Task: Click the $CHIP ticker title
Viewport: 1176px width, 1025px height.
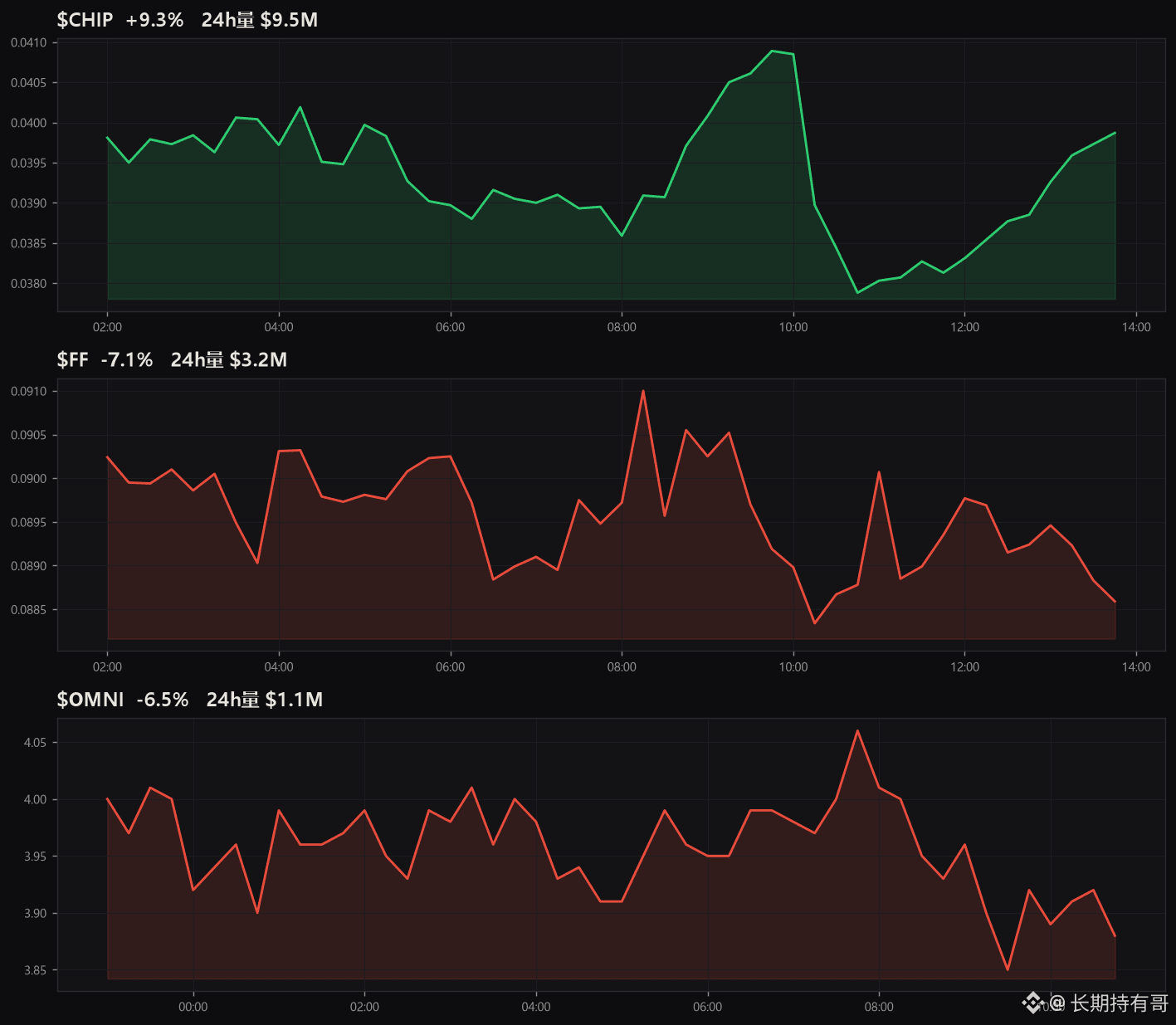Action: coord(85,20)
